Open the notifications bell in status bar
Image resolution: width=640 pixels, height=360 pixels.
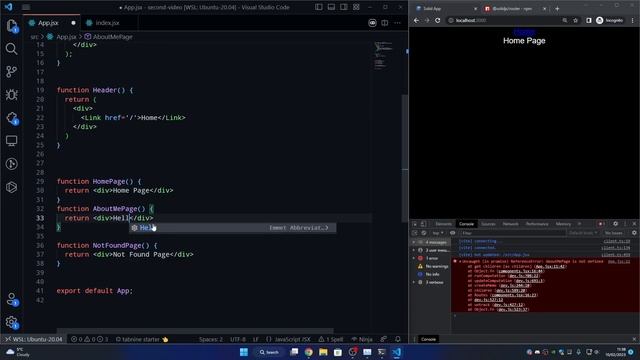click(x=398, y=339)
